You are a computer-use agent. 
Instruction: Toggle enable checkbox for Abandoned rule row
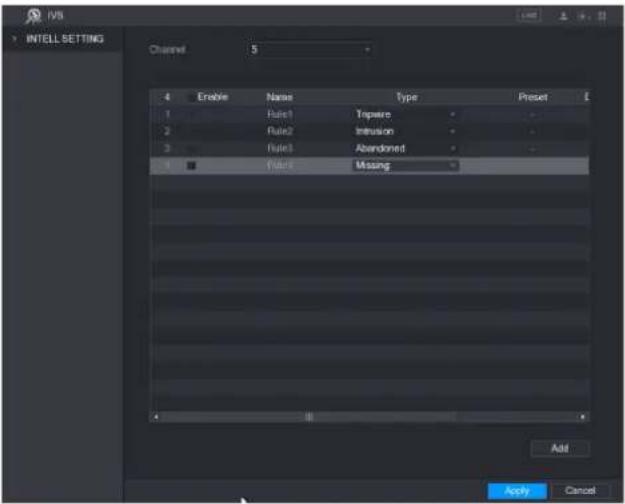click(x=191, y=148)
